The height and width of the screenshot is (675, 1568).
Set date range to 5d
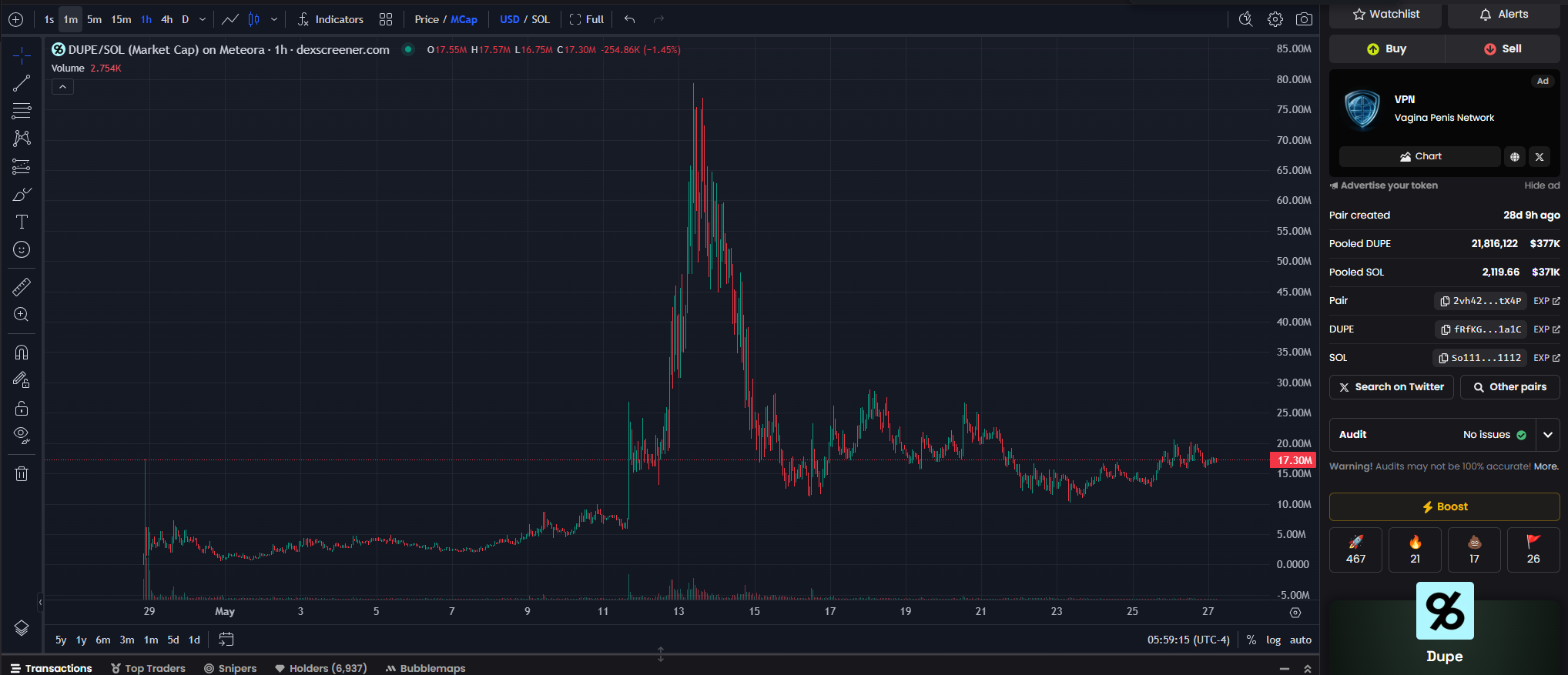coord(173,640)
